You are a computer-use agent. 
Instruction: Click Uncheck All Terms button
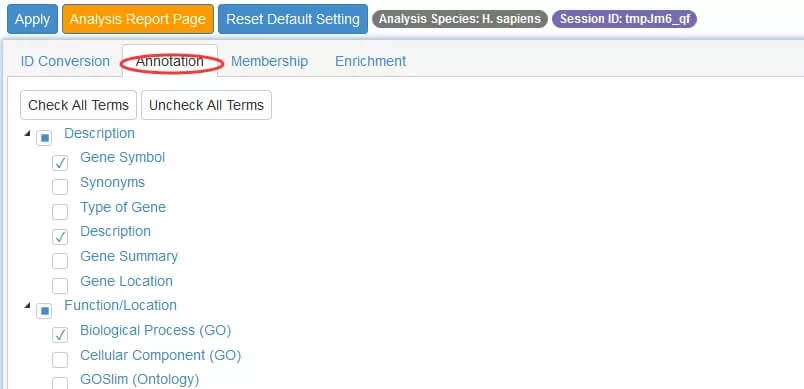(206, 105)
